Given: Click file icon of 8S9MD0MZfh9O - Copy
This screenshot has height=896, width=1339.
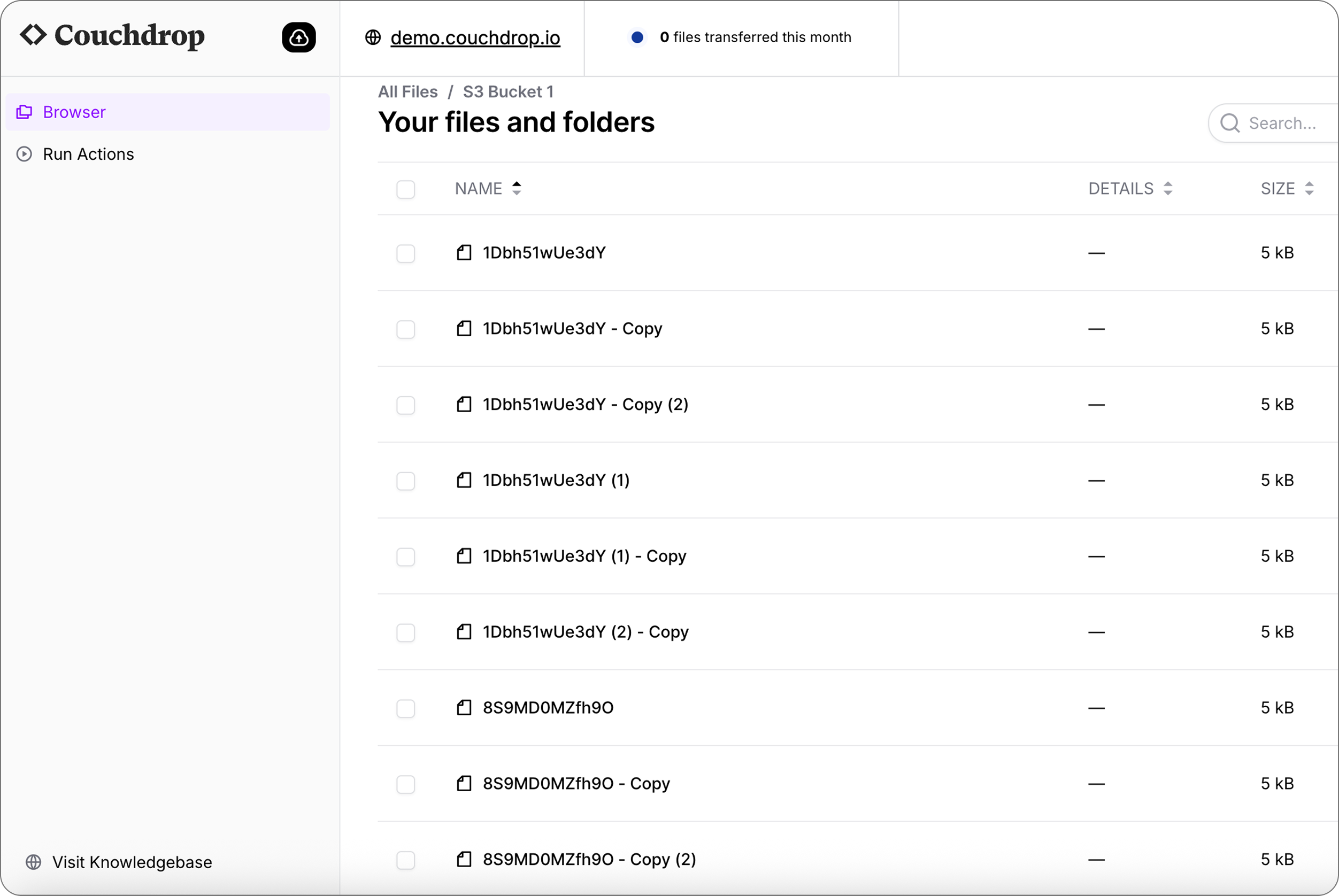Looking at the screenshot, I should tap(464, 783).
